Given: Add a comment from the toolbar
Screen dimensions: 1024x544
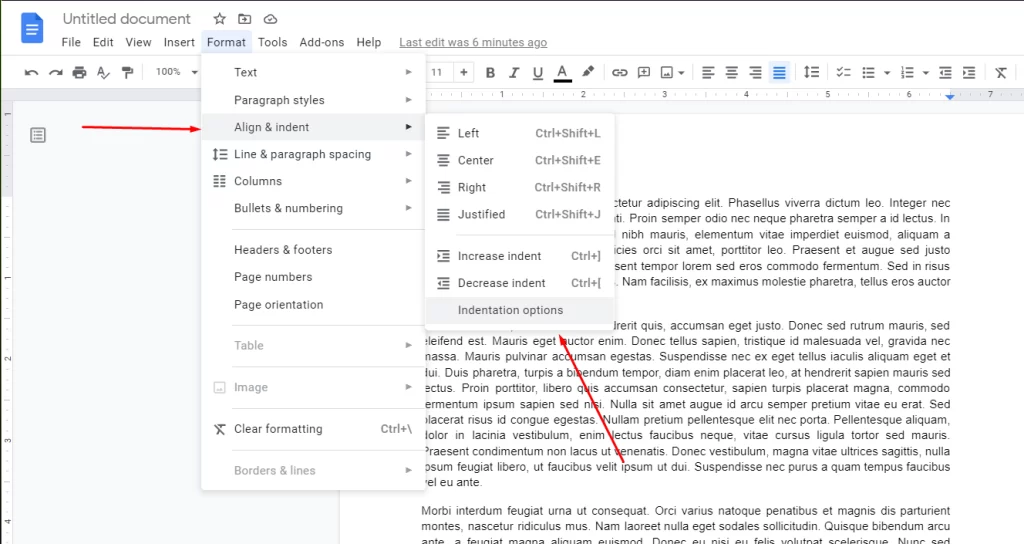Looking at the screenshot, I should pyautogui.click(x=644, y=72).
